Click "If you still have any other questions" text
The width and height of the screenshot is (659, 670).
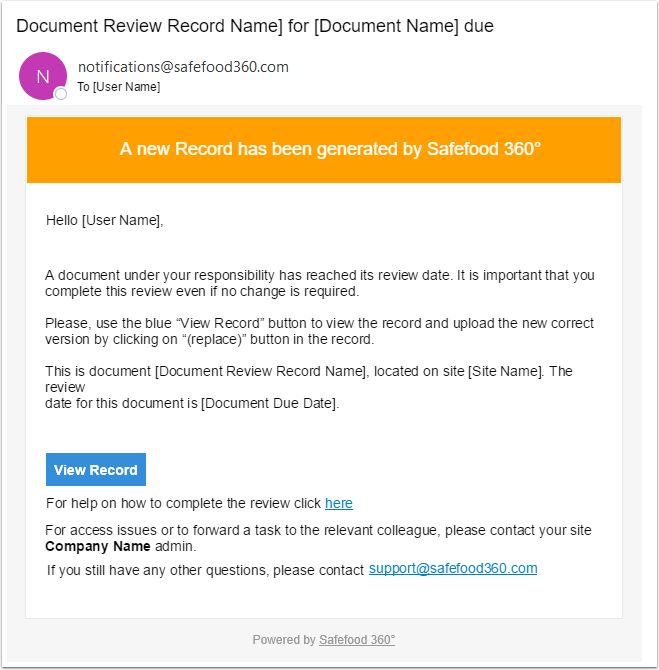[205, 570]
